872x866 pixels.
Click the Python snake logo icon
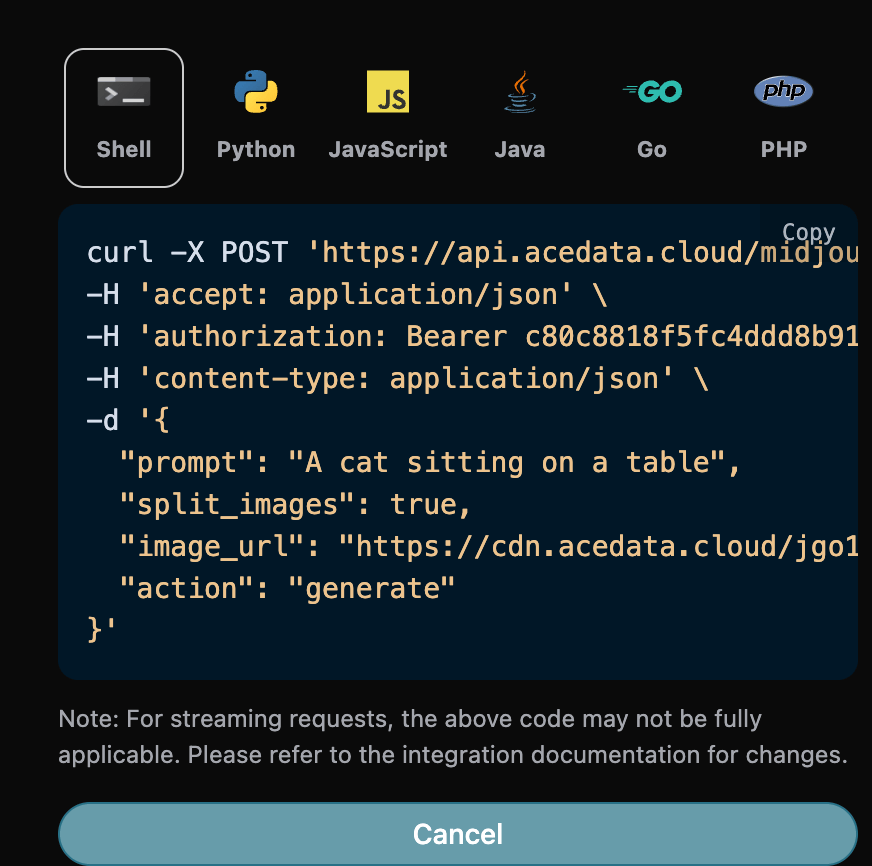(256, 92)
